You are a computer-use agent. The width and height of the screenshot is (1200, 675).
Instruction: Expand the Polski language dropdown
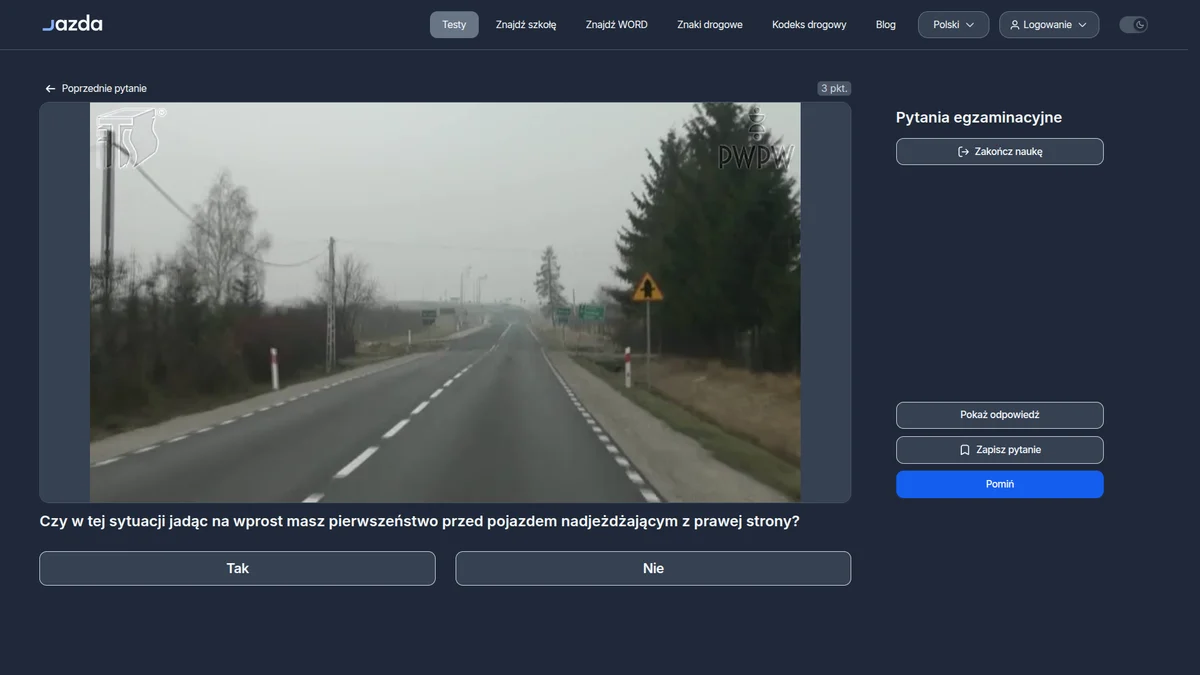pos(953,25)
